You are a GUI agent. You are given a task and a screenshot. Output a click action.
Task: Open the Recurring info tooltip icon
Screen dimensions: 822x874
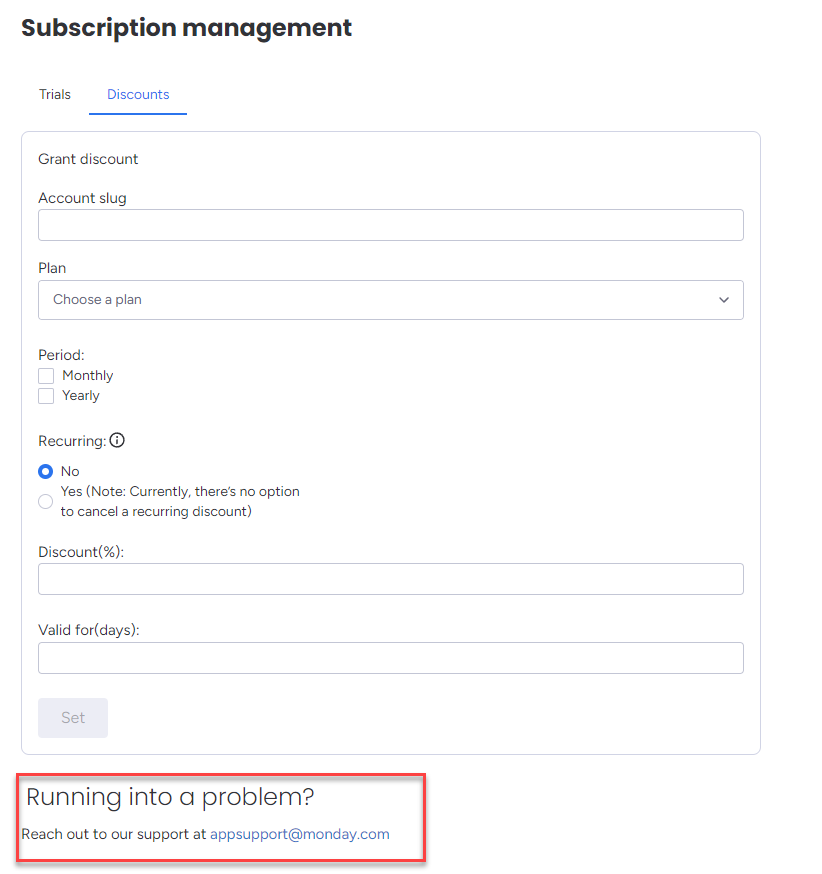117,440
